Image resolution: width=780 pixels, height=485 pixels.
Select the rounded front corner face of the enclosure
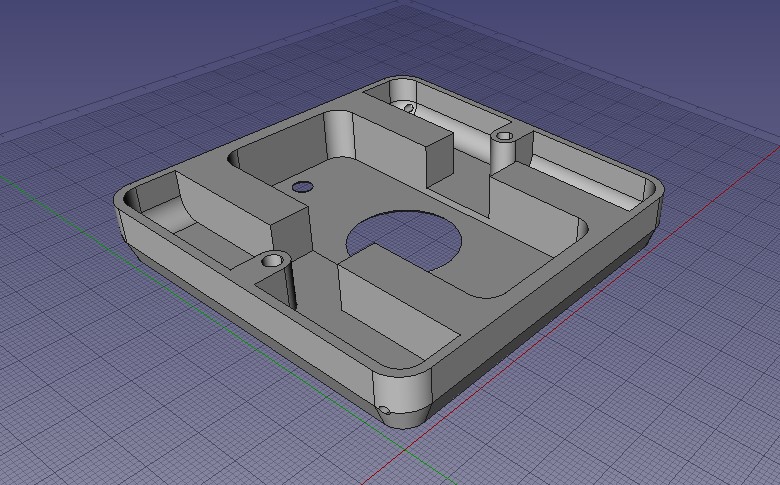pyautogui.click(x=402, y=393)
